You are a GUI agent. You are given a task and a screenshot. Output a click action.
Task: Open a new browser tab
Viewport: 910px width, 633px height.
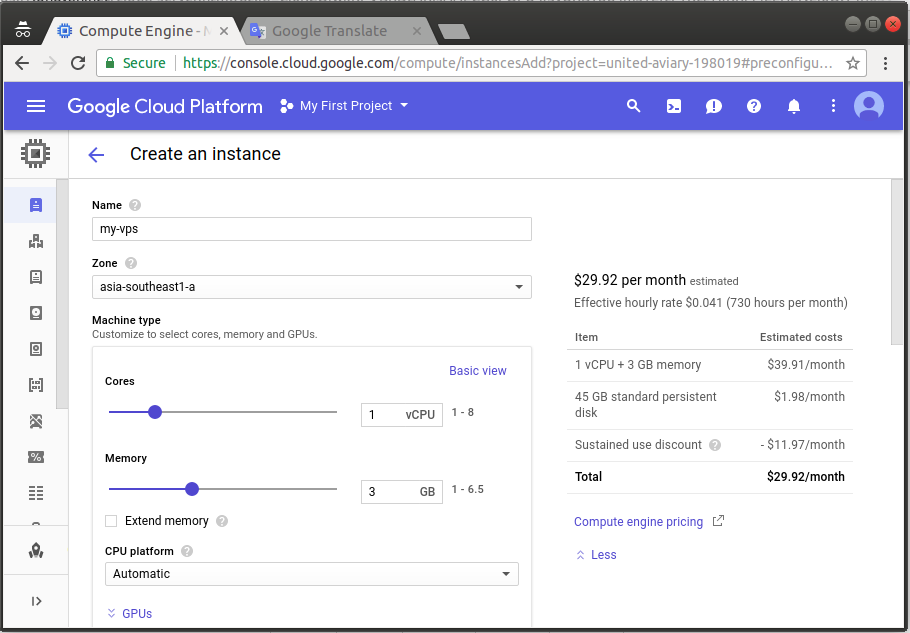[x=454, y=31]
